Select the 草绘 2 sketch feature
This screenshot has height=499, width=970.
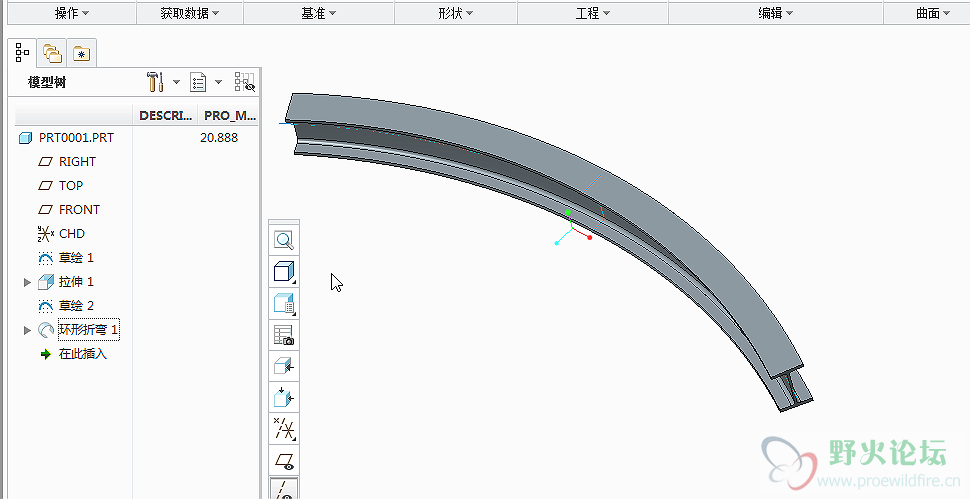(76, 305)
